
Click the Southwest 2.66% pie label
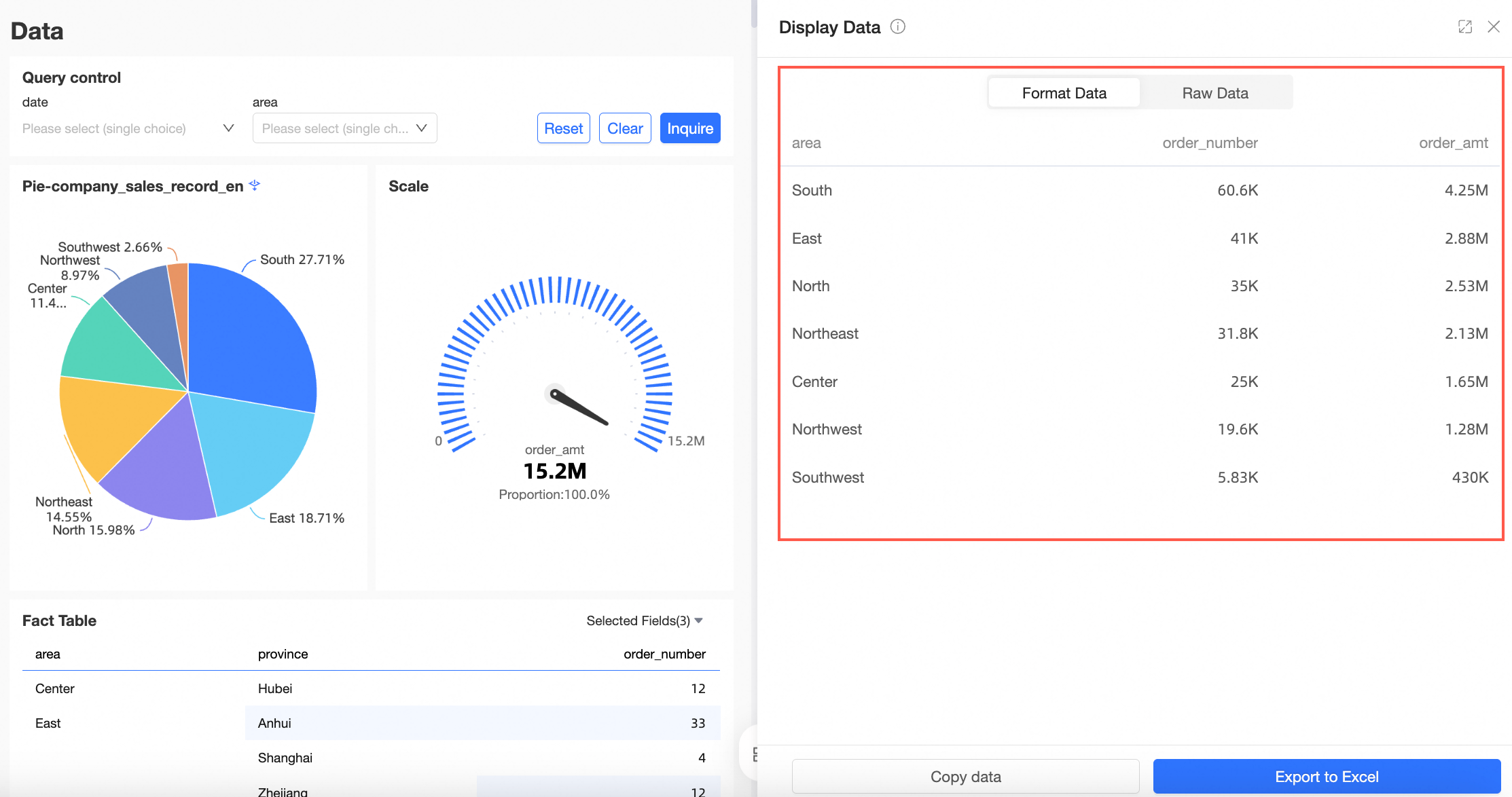110,247
